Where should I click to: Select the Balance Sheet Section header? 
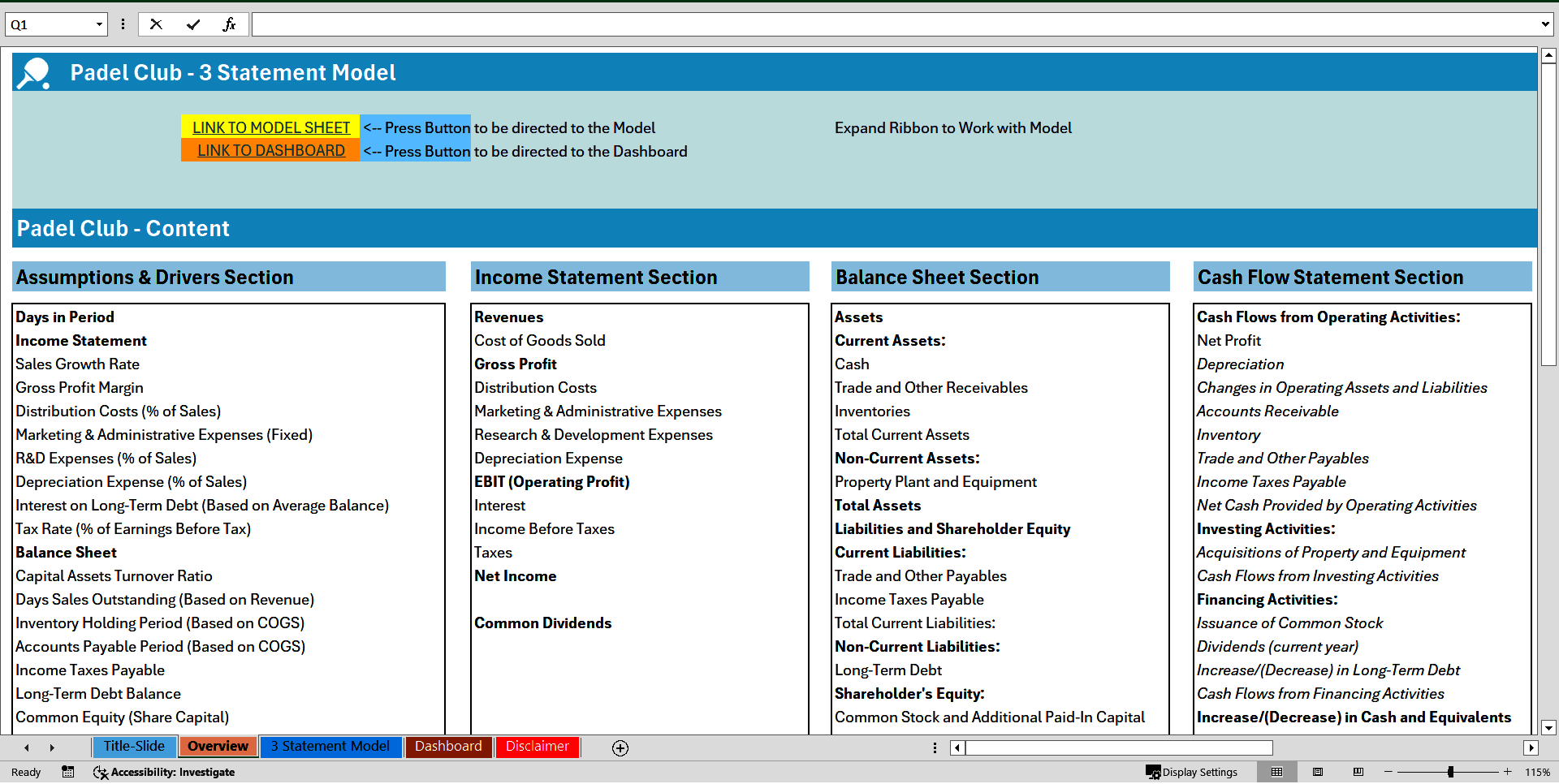[x=1000, y=277]
